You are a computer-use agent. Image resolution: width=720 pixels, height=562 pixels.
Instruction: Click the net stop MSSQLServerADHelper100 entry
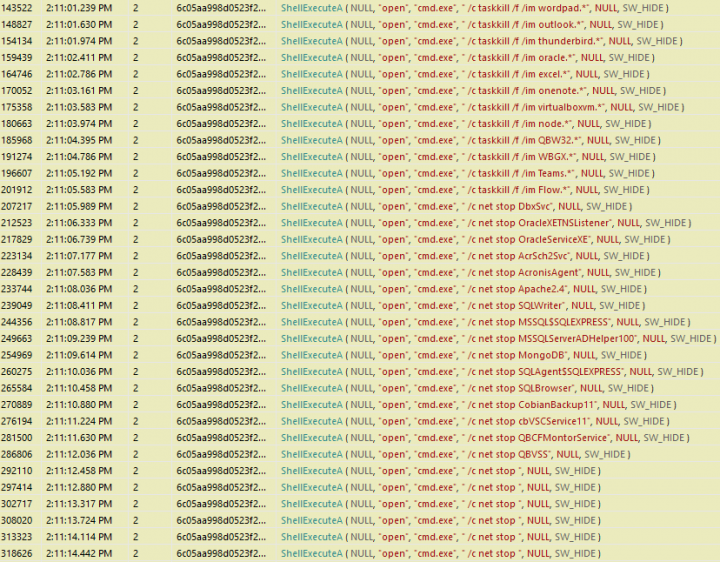360,338
